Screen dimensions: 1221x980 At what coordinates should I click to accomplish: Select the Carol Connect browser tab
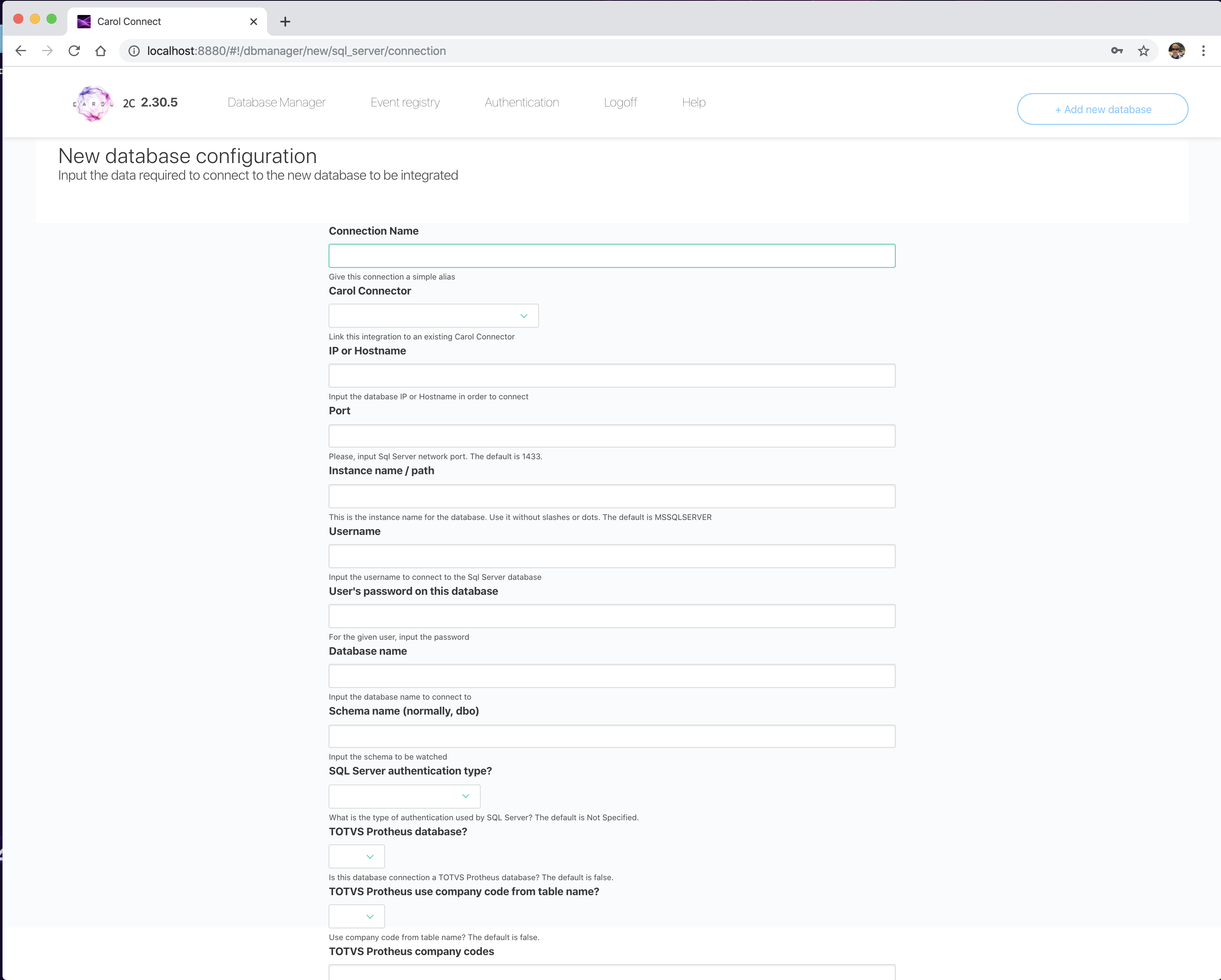pyautogui.click(x=168, y=22)
